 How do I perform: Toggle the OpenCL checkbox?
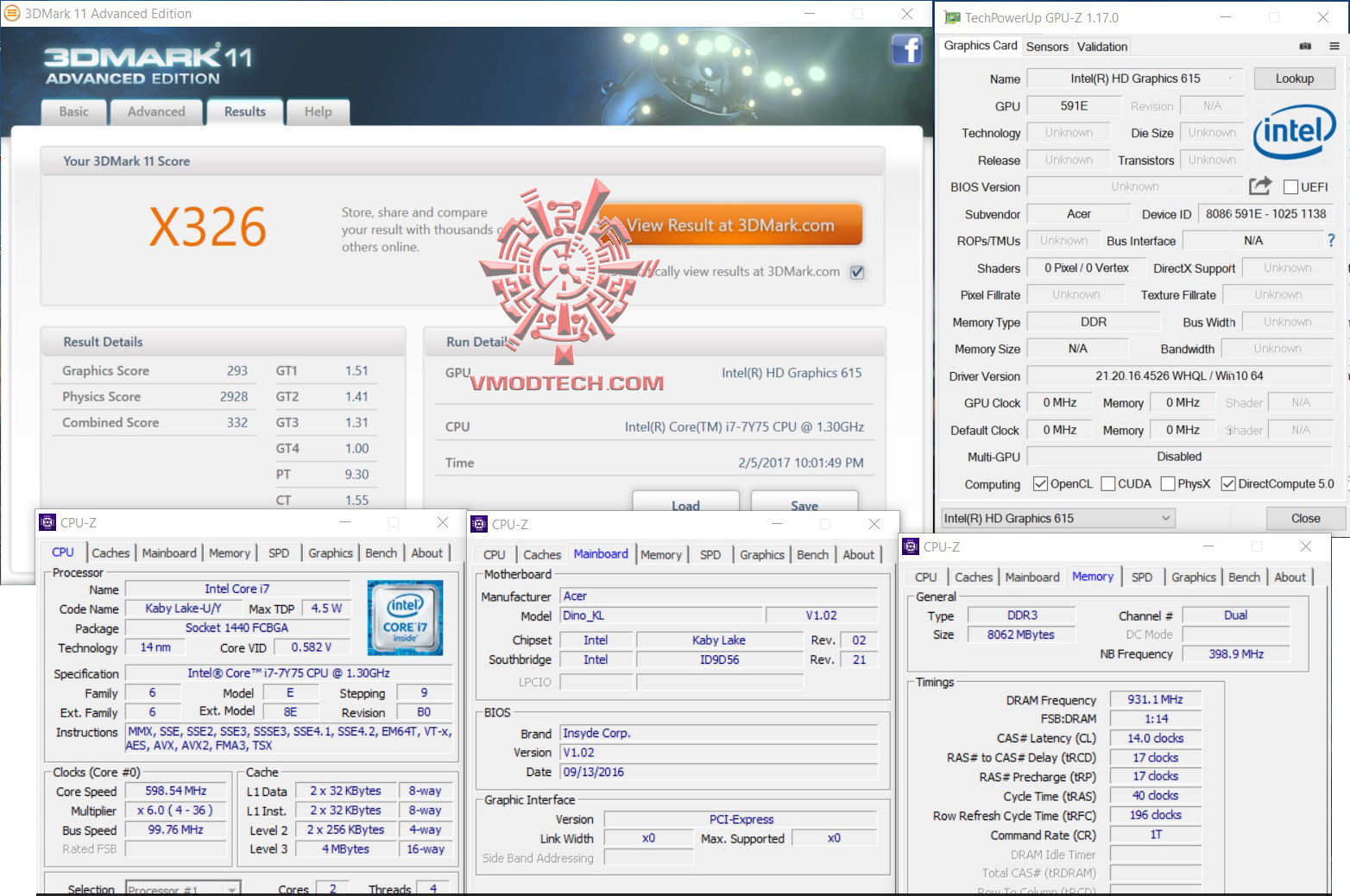pos(1040,483)
